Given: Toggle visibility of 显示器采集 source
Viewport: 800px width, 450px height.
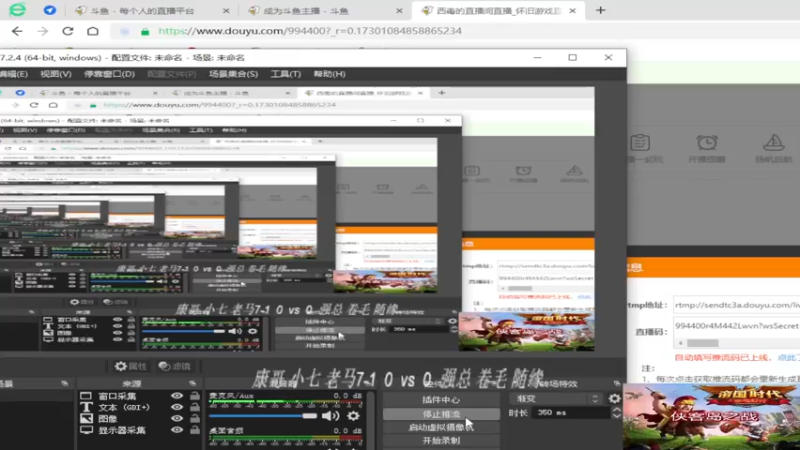Looking at the screenshot, I should click(177, 430).
